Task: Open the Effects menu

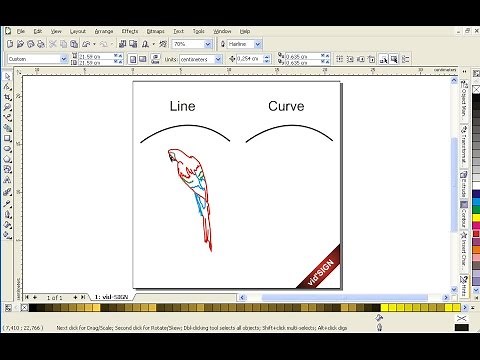Action: (130, 31)
